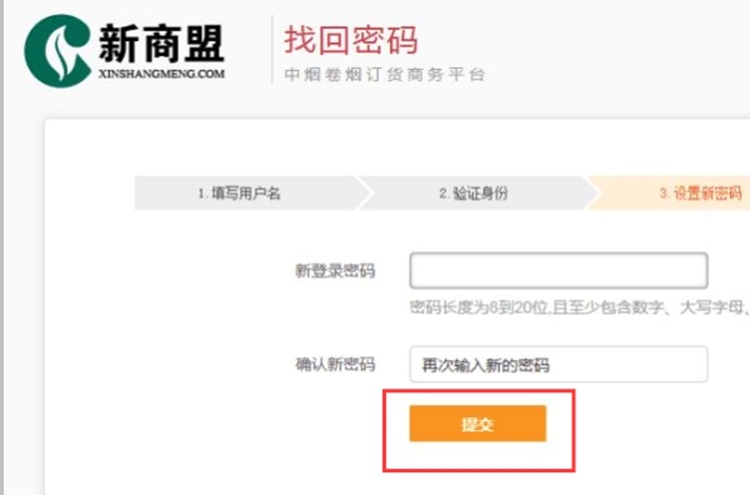
Task: Click the 中烟卷烟订货商务平台 subtitle
Action: coord(385,75)
